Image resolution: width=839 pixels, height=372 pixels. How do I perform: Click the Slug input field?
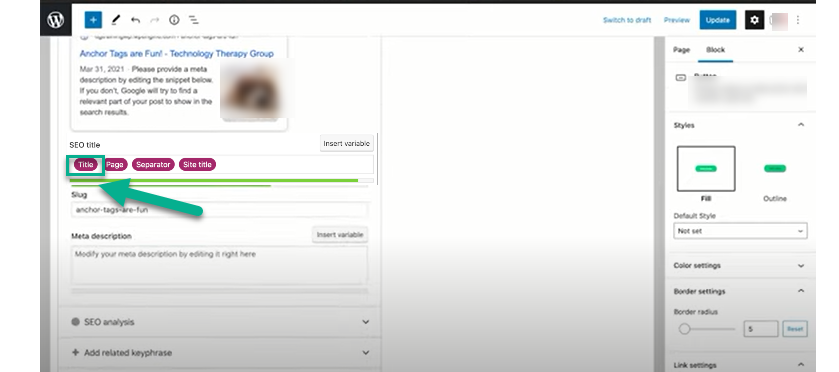pyautogui.click(x=219, y=210)
